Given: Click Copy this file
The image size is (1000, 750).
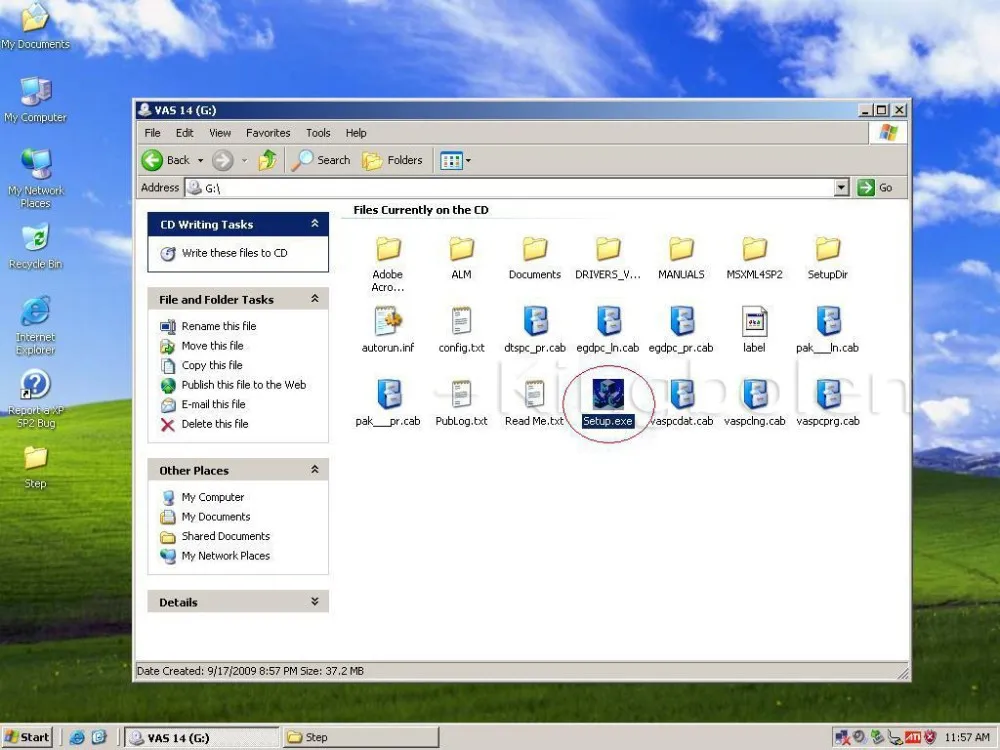Looking at the screenshot, I should (x=212, y=365).
